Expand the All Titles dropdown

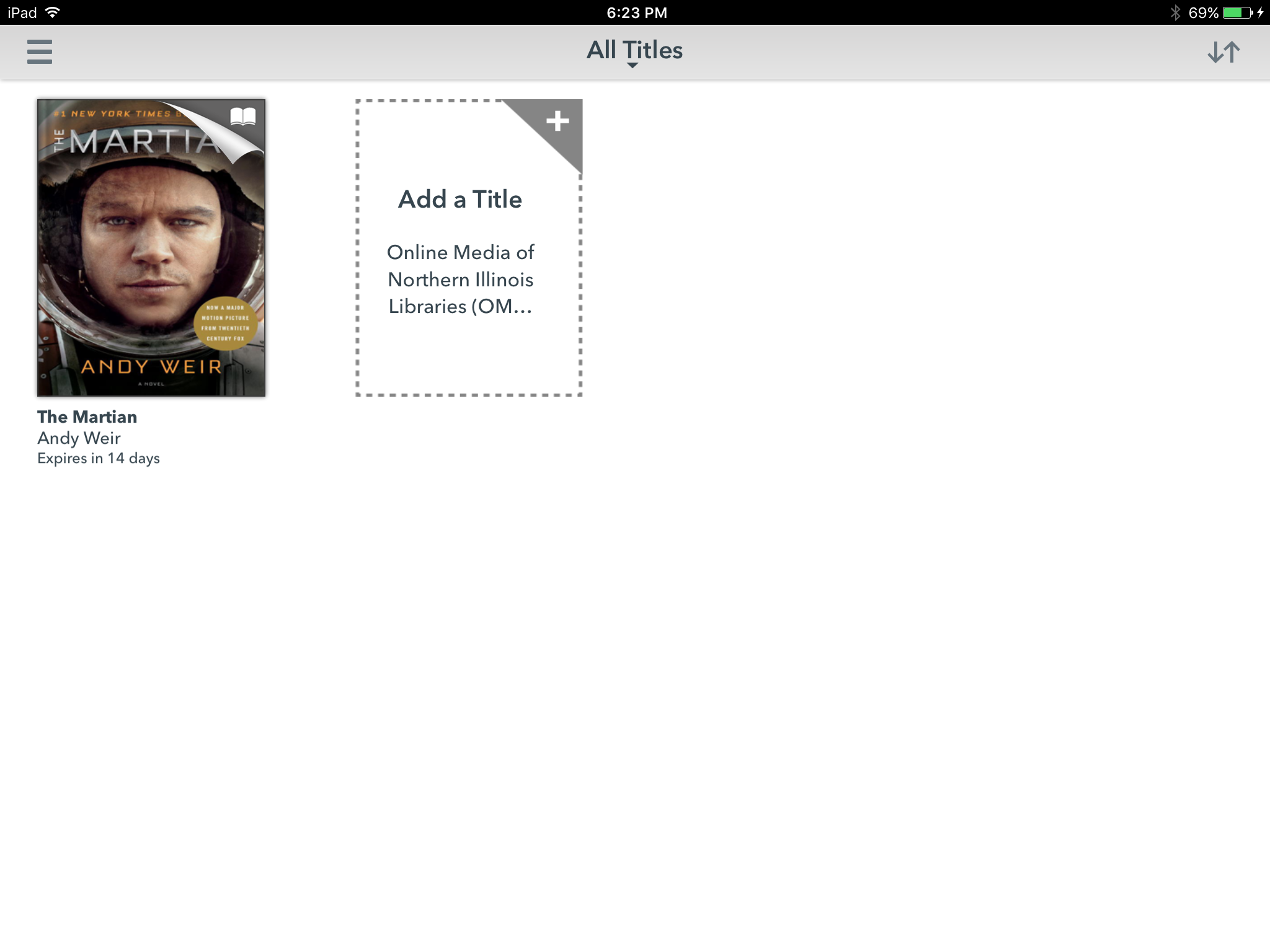[x=634, y=50]
